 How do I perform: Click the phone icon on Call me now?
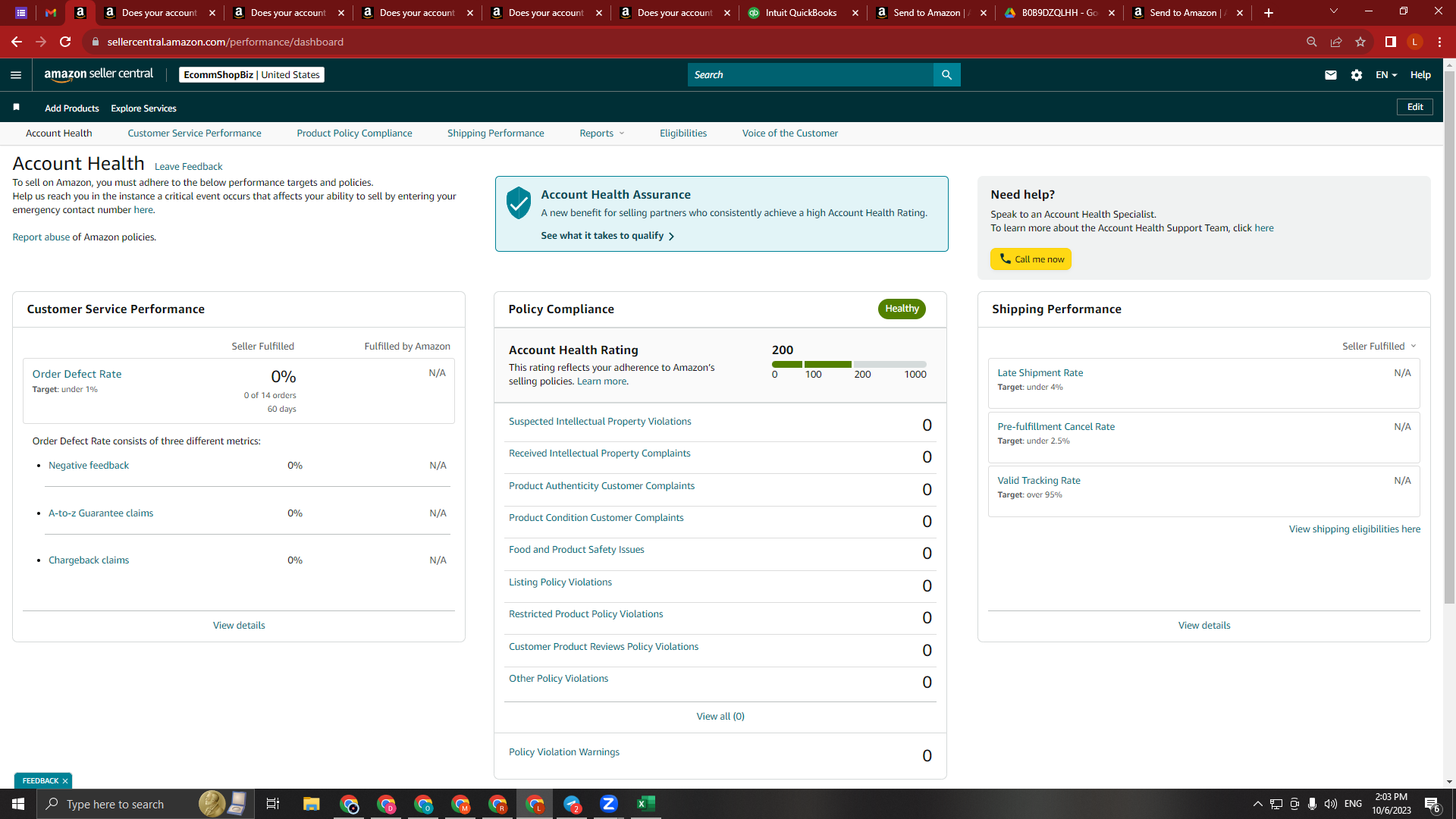(x=1005, y=259)
